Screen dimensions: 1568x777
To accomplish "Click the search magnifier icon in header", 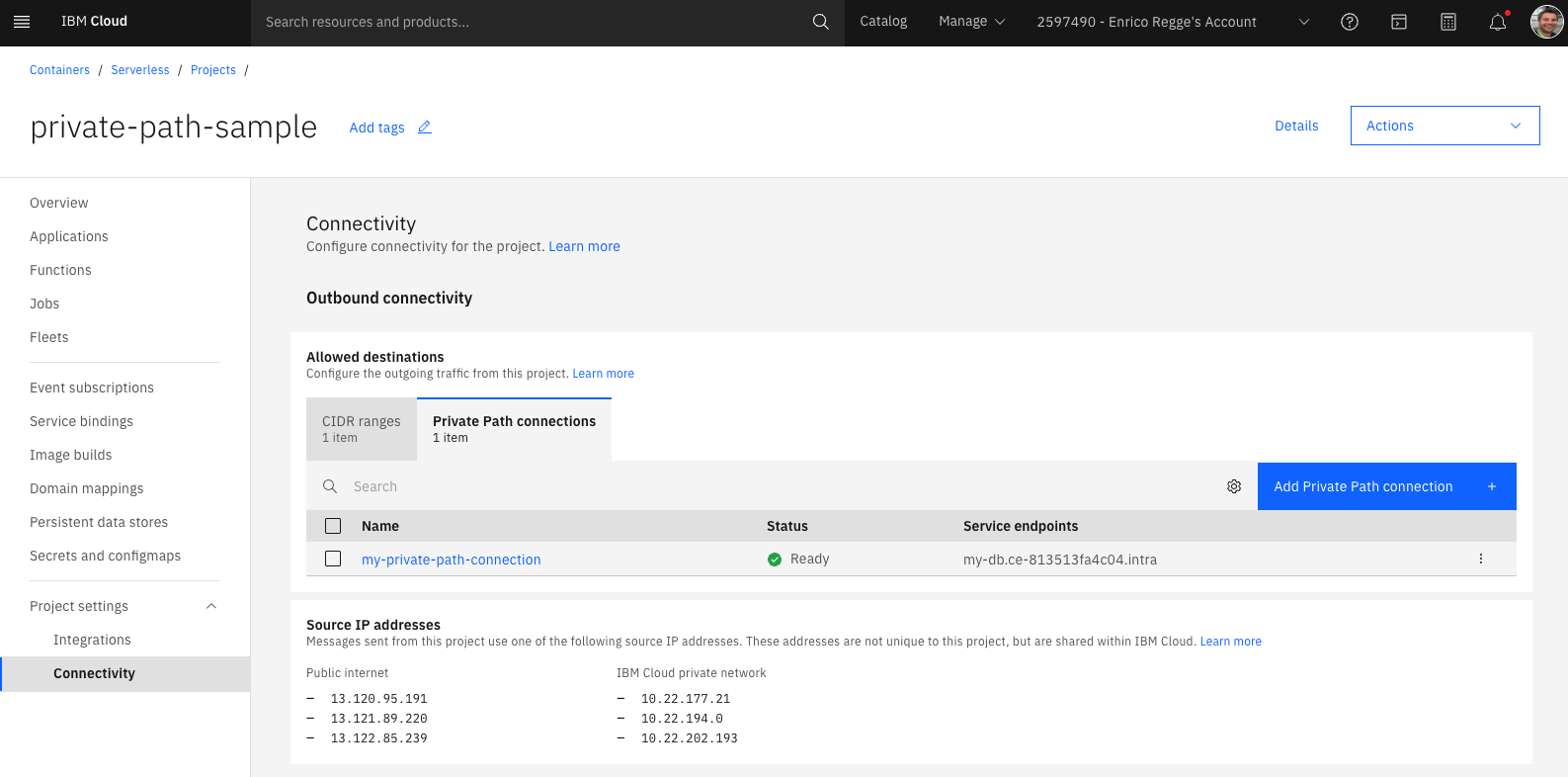I will pyautogui.click(x=820, y=22).
